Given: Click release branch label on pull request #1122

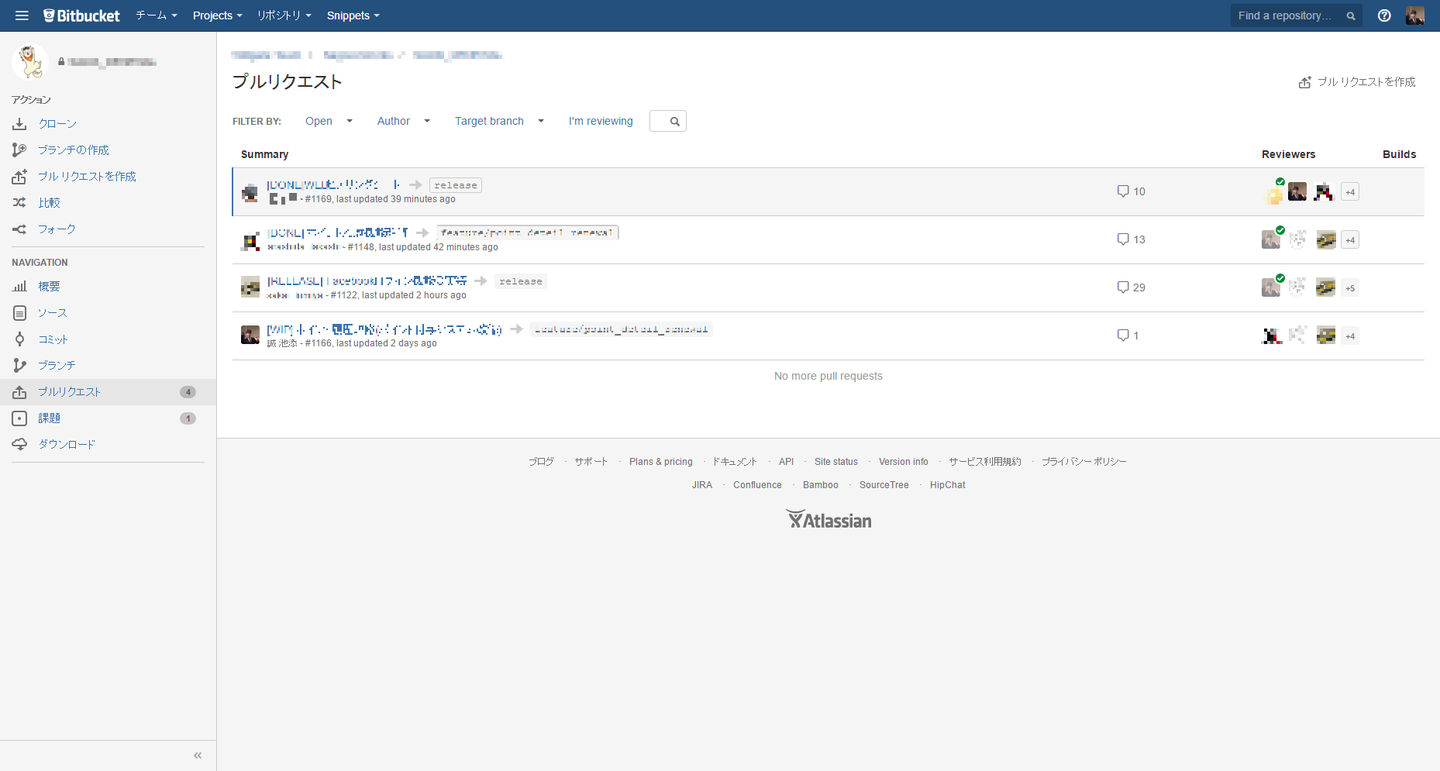Looking at the screenshot, I should (521, 281).
